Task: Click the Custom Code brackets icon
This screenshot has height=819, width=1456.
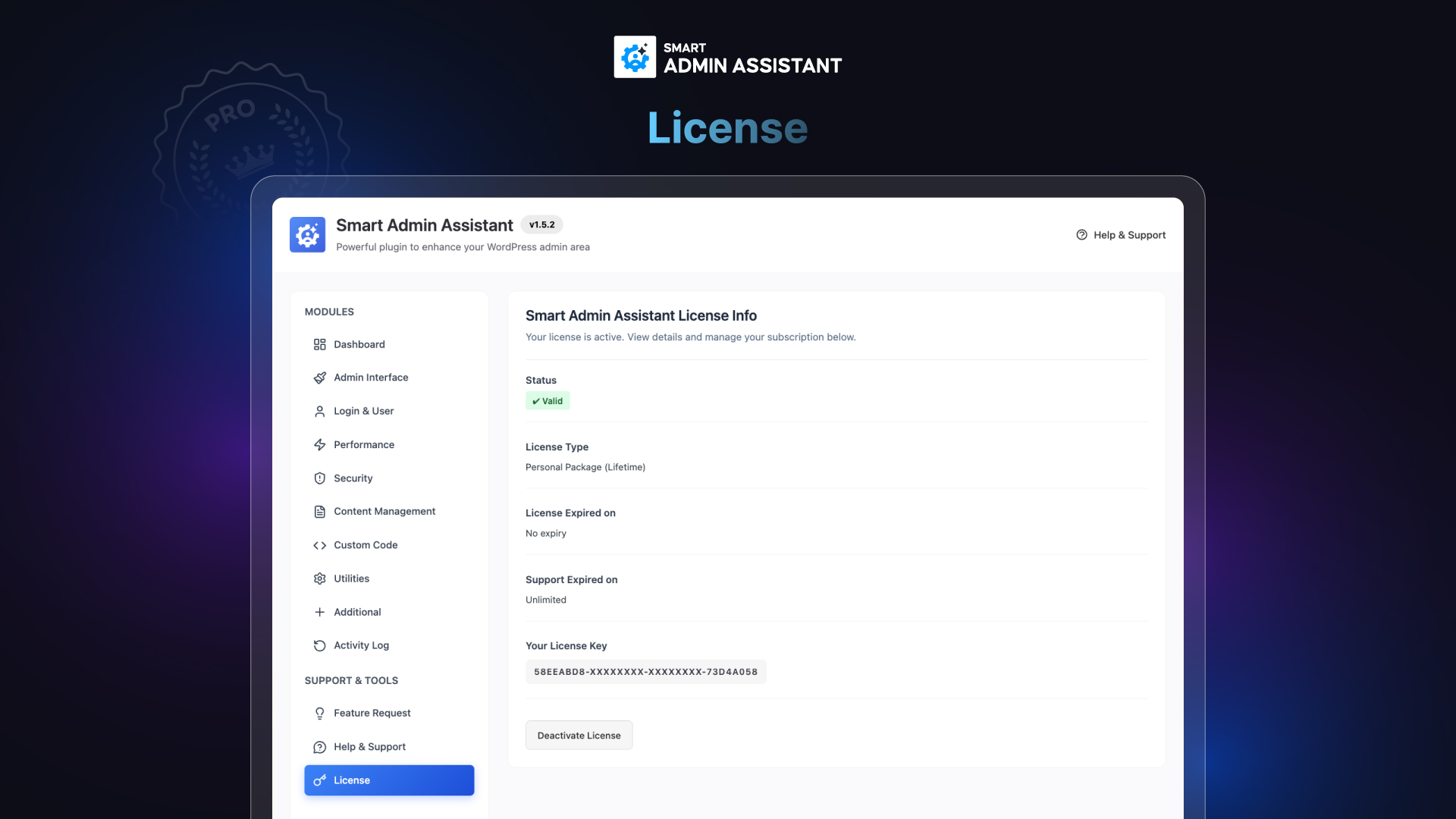Action: click(319, 545)
